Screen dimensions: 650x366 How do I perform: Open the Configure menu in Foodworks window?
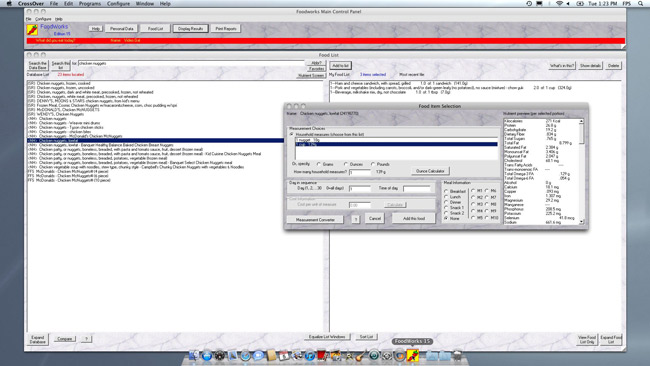(x=43, y=19)
